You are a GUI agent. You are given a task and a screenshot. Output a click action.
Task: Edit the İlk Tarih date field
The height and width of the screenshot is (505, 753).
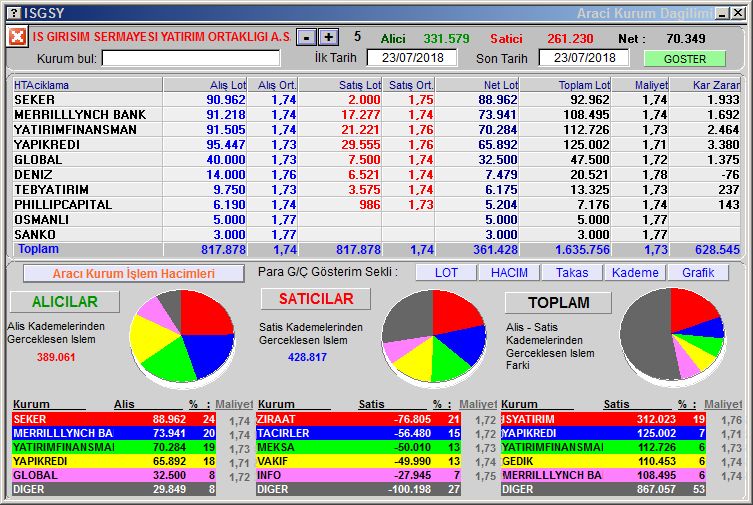click(x=412, y=58)
